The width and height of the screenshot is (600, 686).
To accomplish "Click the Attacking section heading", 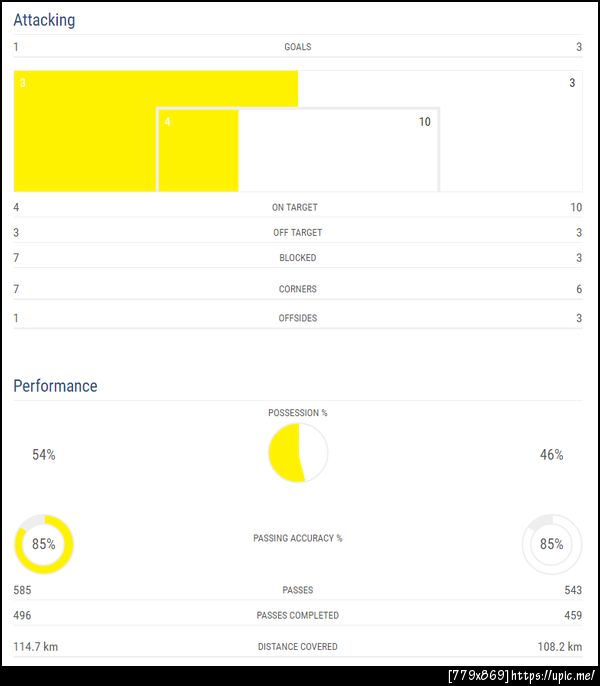I will coord(44,20).
